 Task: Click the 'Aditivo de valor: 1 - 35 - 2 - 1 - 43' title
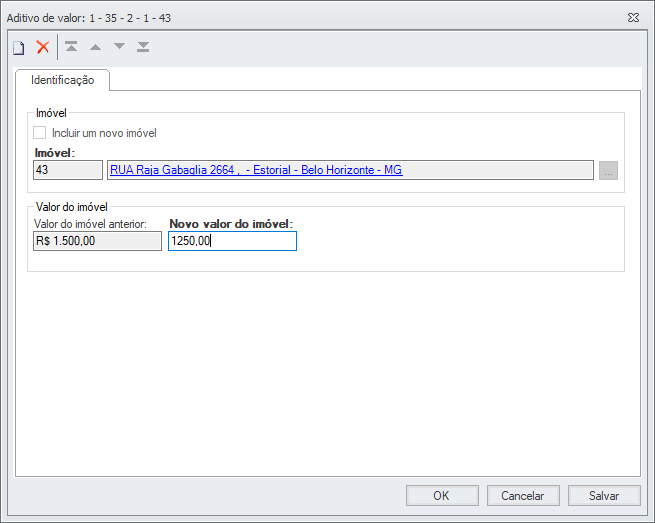(89, 18)
